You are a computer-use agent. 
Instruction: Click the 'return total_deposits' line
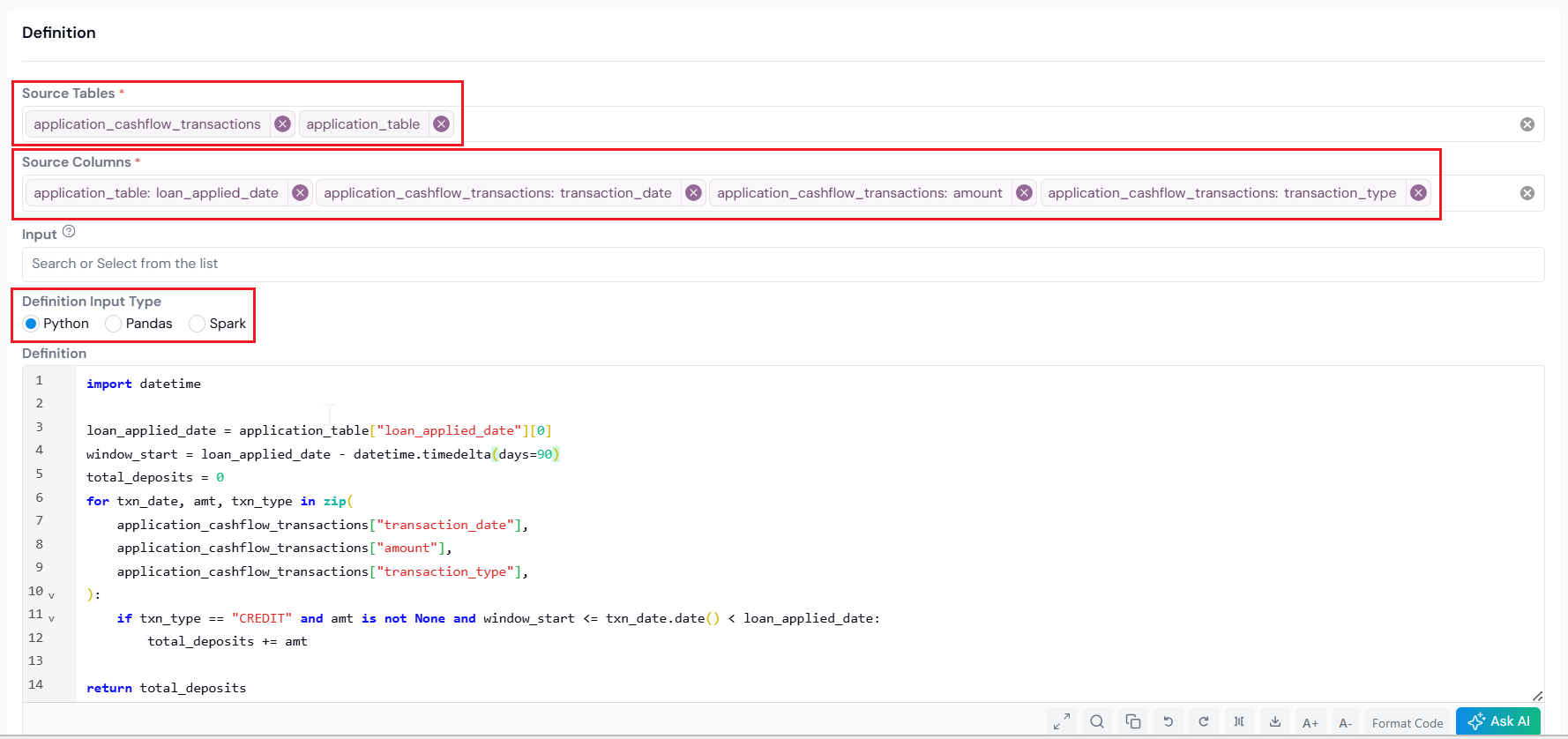[167, 688]
